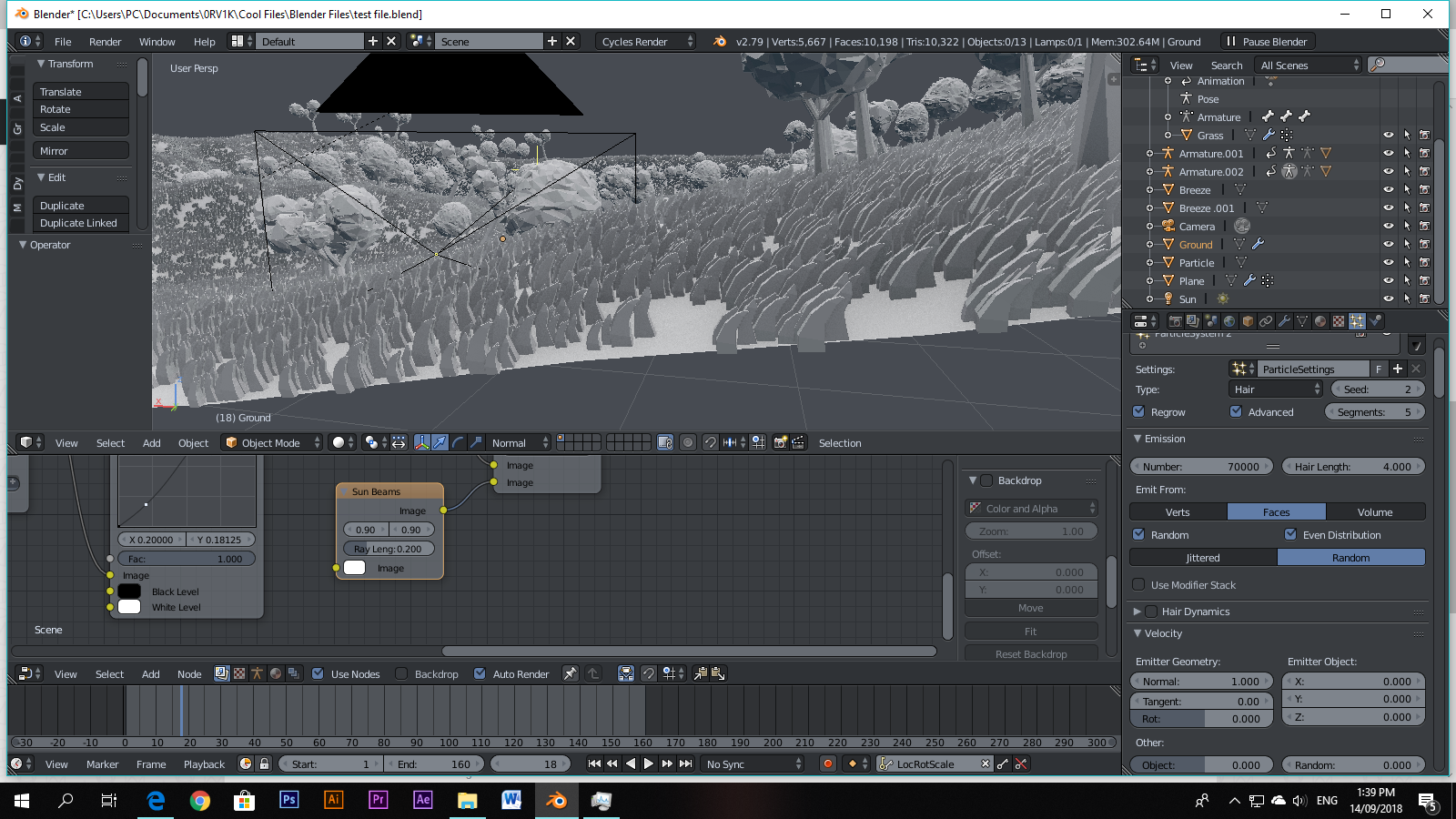Toggle the snap magnet icon in 3D header

710,442
